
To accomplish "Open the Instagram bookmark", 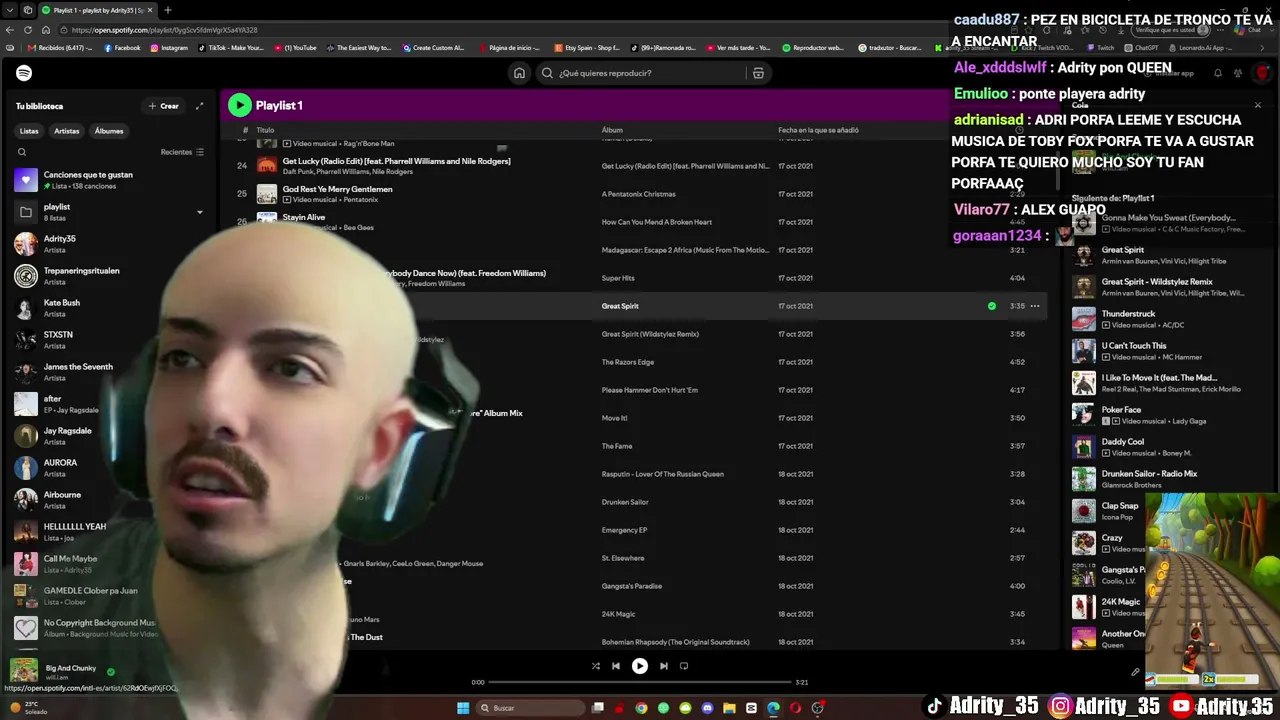I will (169, 48).
